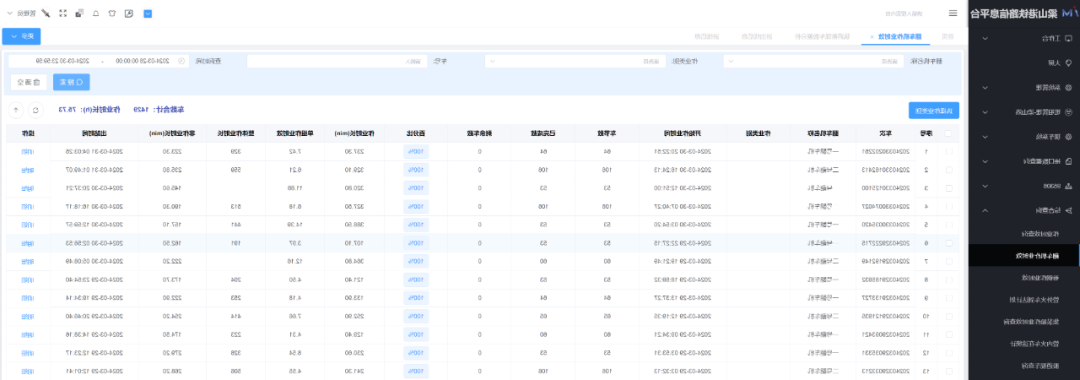Click the gear icon beside 系统管理

pyautogui.click(x=1068, y=87)
